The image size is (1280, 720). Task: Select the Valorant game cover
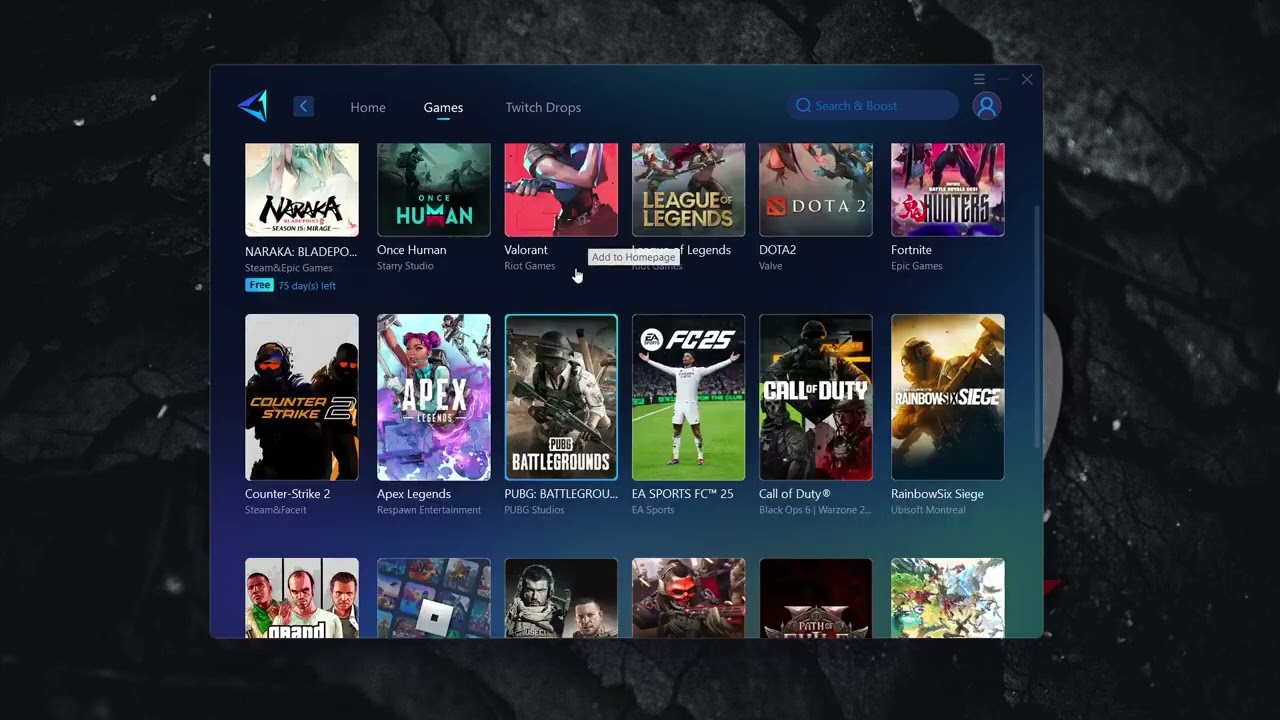(x=561, y=189)
